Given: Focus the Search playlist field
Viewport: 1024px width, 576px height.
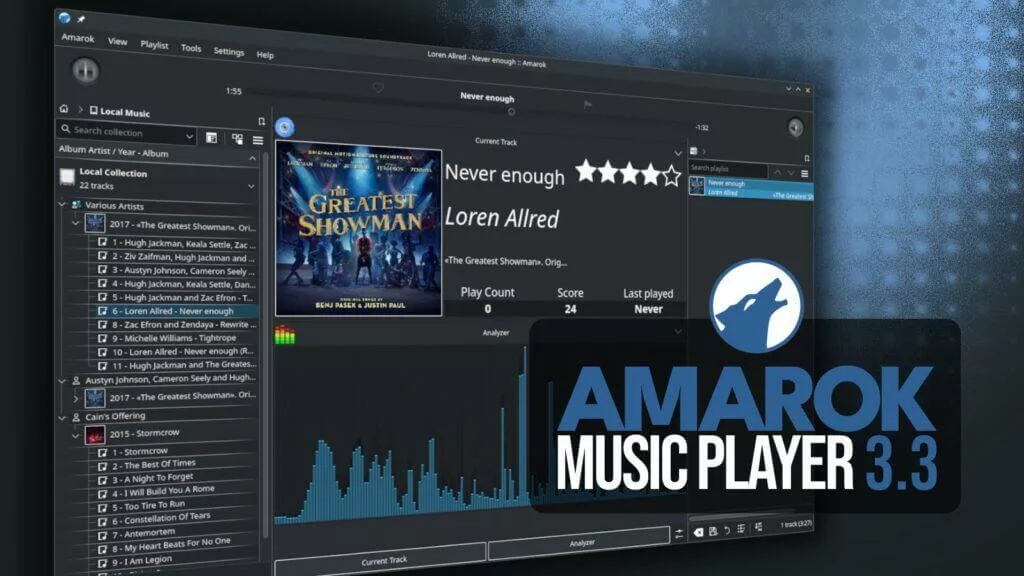Looking at the screenshot, I should [x=728, y=169].
